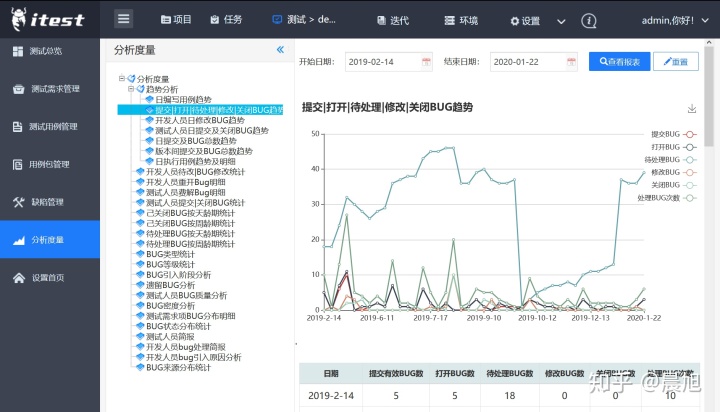Select 开发人员日修改BUG趋势 tree item
The height and width of the screenshot is (412, 720).
click(200, 120)
